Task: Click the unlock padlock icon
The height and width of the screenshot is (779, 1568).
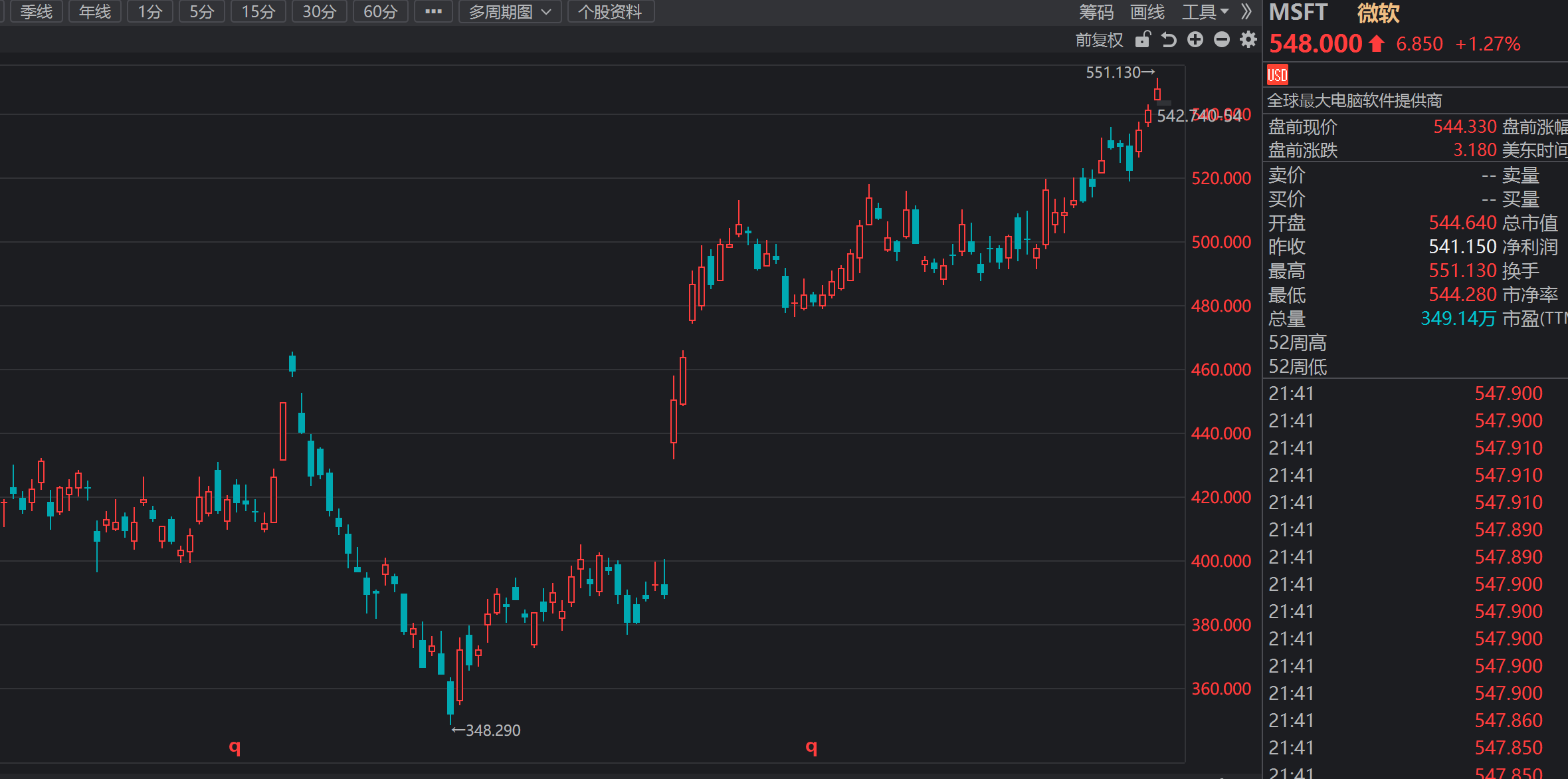Action: [x=1142, y=40]
